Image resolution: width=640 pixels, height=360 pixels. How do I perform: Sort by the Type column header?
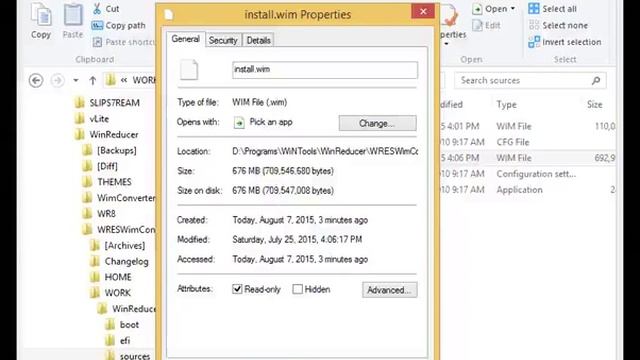[507, 105]
